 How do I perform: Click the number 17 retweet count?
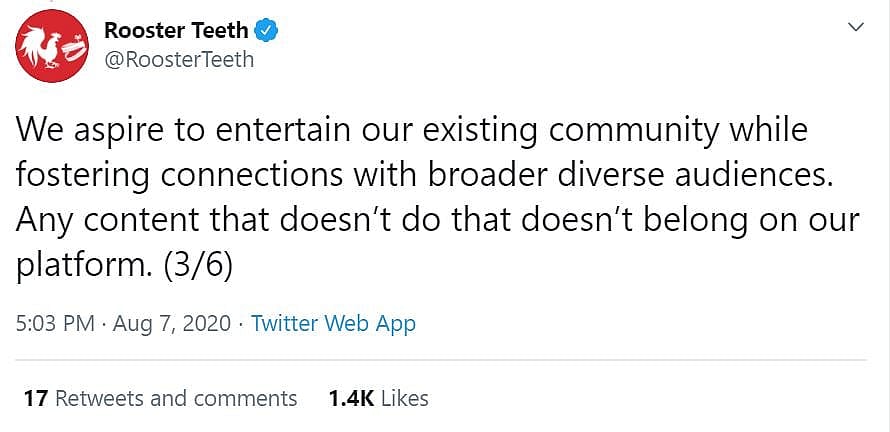pos(36,398)
